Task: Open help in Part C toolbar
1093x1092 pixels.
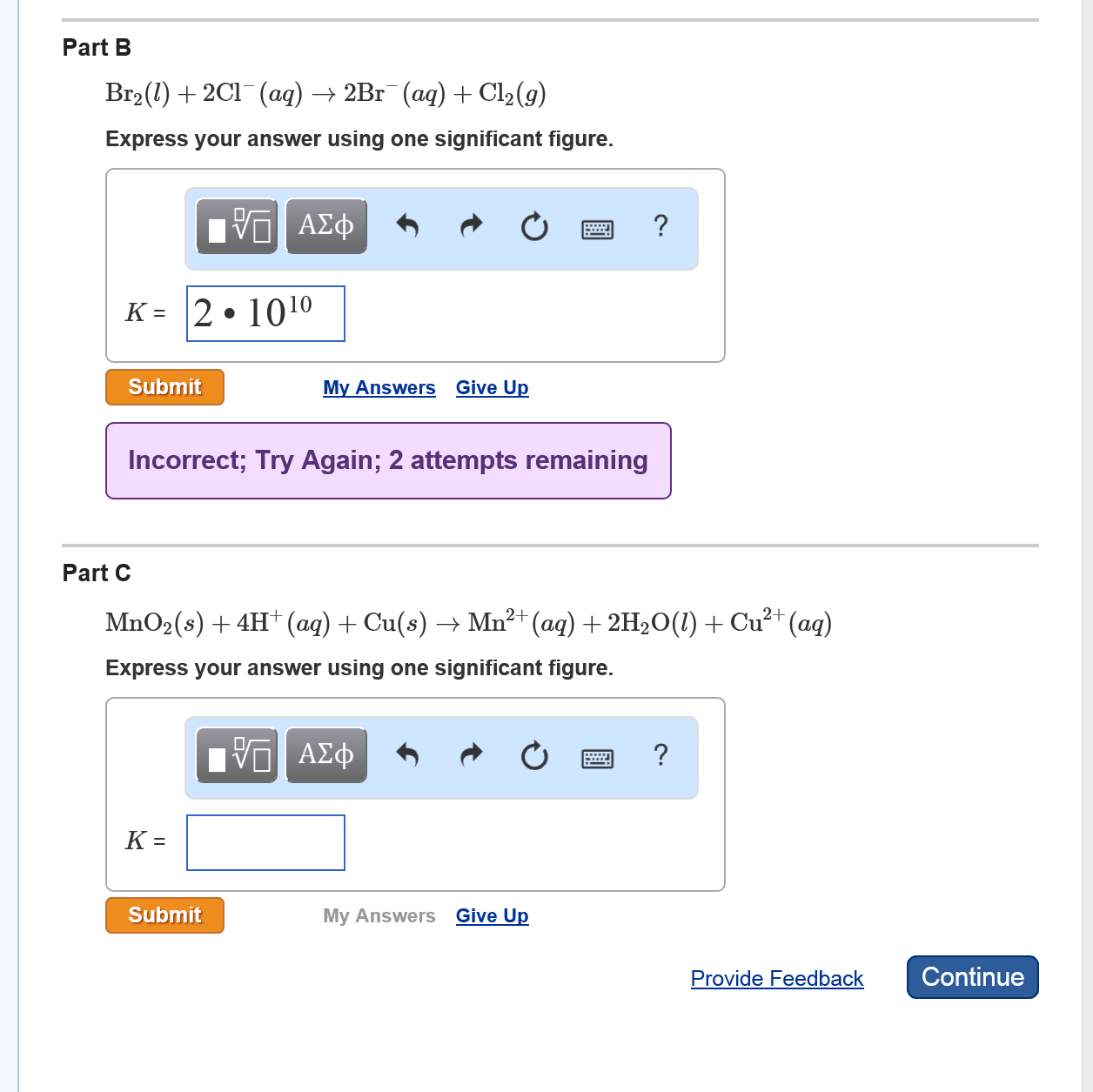Action: click(660, 754)
